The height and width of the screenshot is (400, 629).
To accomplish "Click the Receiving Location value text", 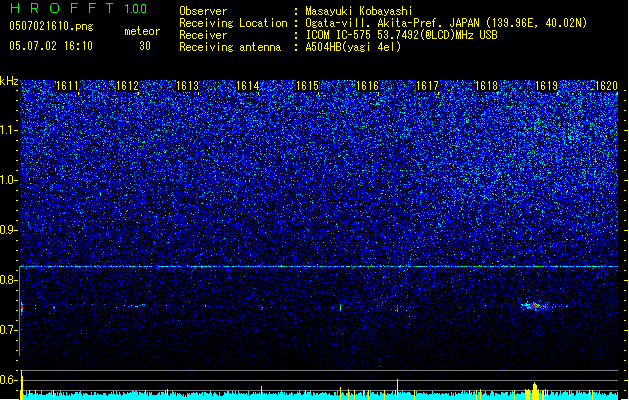I will click(x=446, y=23).
